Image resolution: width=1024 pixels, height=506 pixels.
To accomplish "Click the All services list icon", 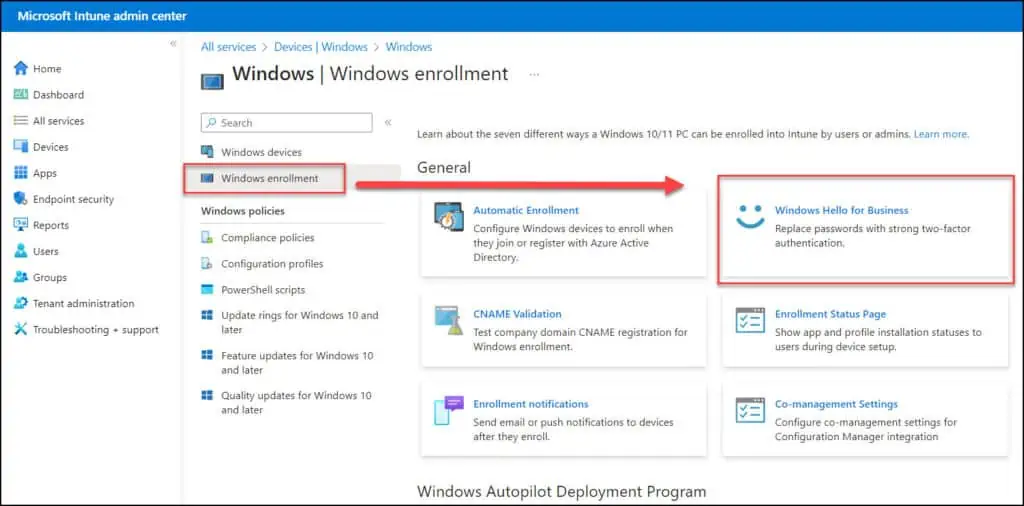I will click(21, 121).
